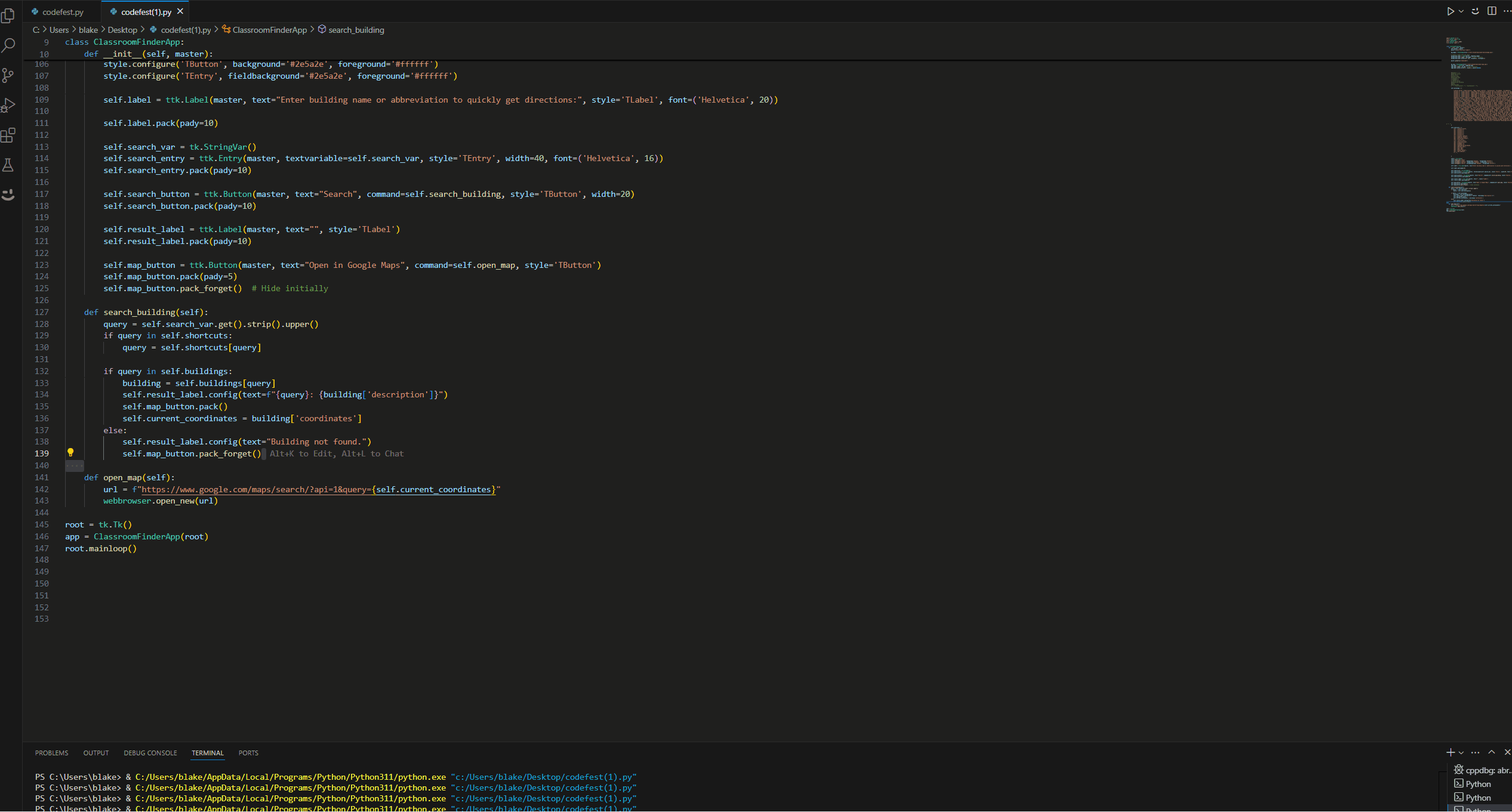Open the Explorer view in the activity bar
The image size is (1512, 812).
pyautogui.click(x=8, y=16)
